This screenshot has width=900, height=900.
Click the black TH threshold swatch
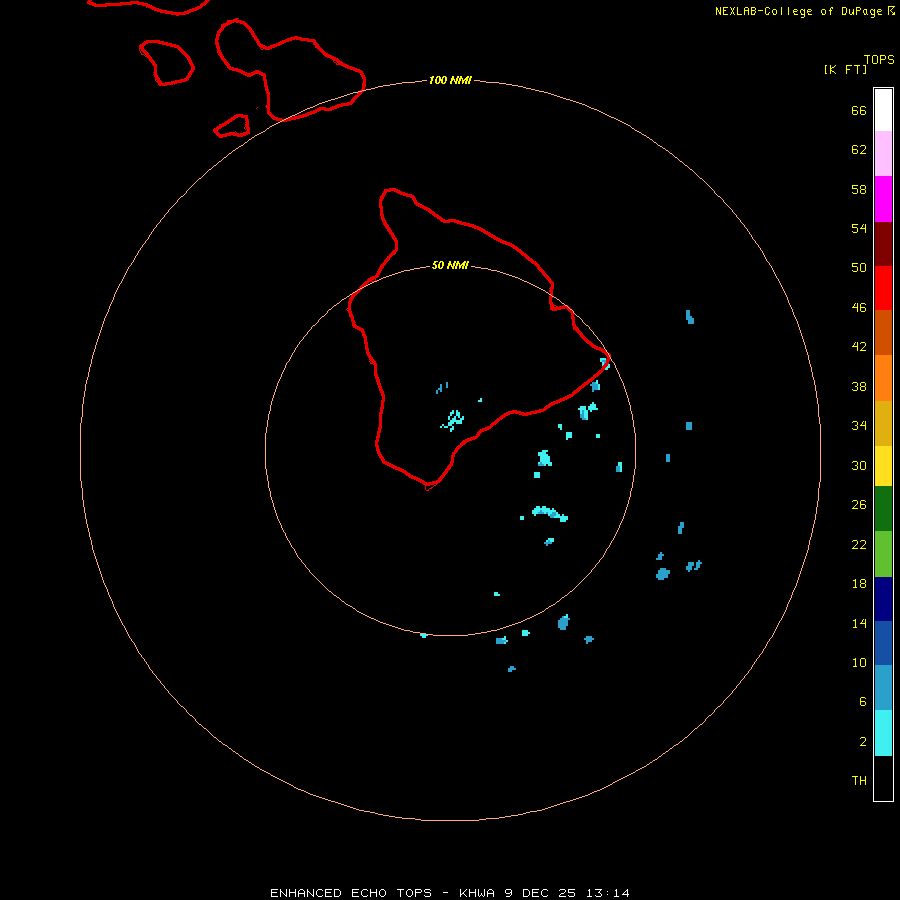pyautogui.click(x=883, y=778)
